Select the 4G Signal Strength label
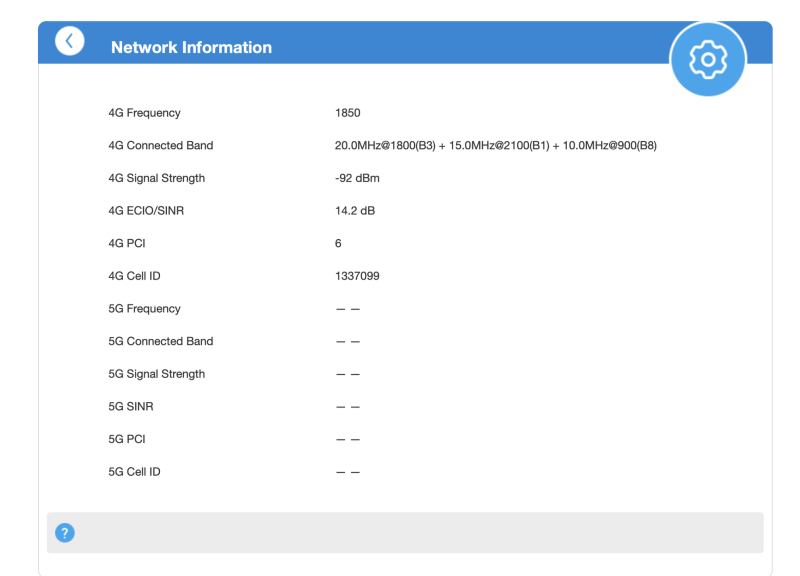 click(x=157, y=178)
